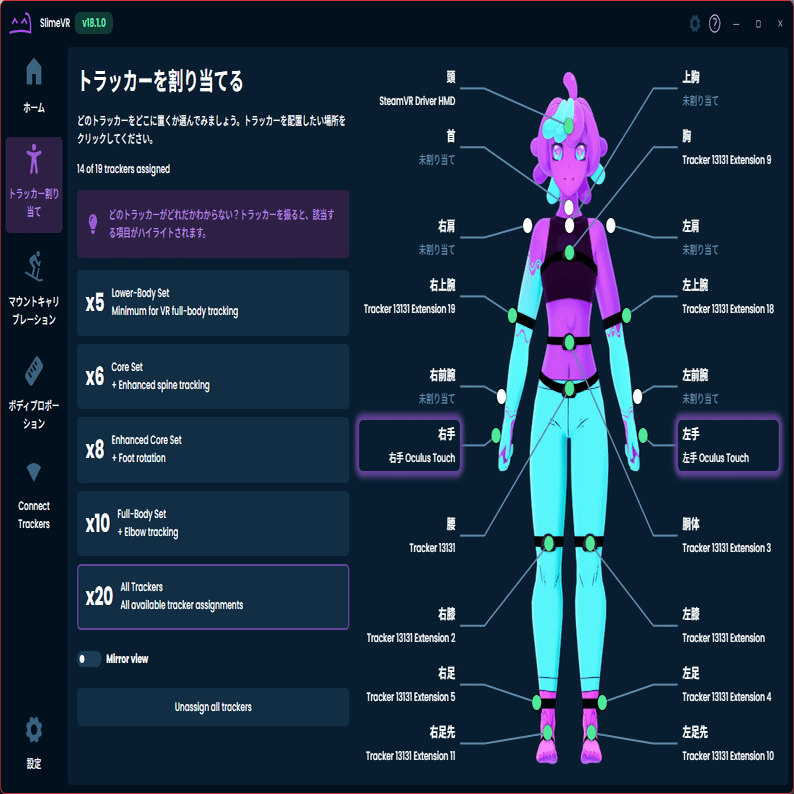This screenshot has height=794, width=794.
Task: Open the 右手 Oculus Touch slot
Action: pos(410,446)
